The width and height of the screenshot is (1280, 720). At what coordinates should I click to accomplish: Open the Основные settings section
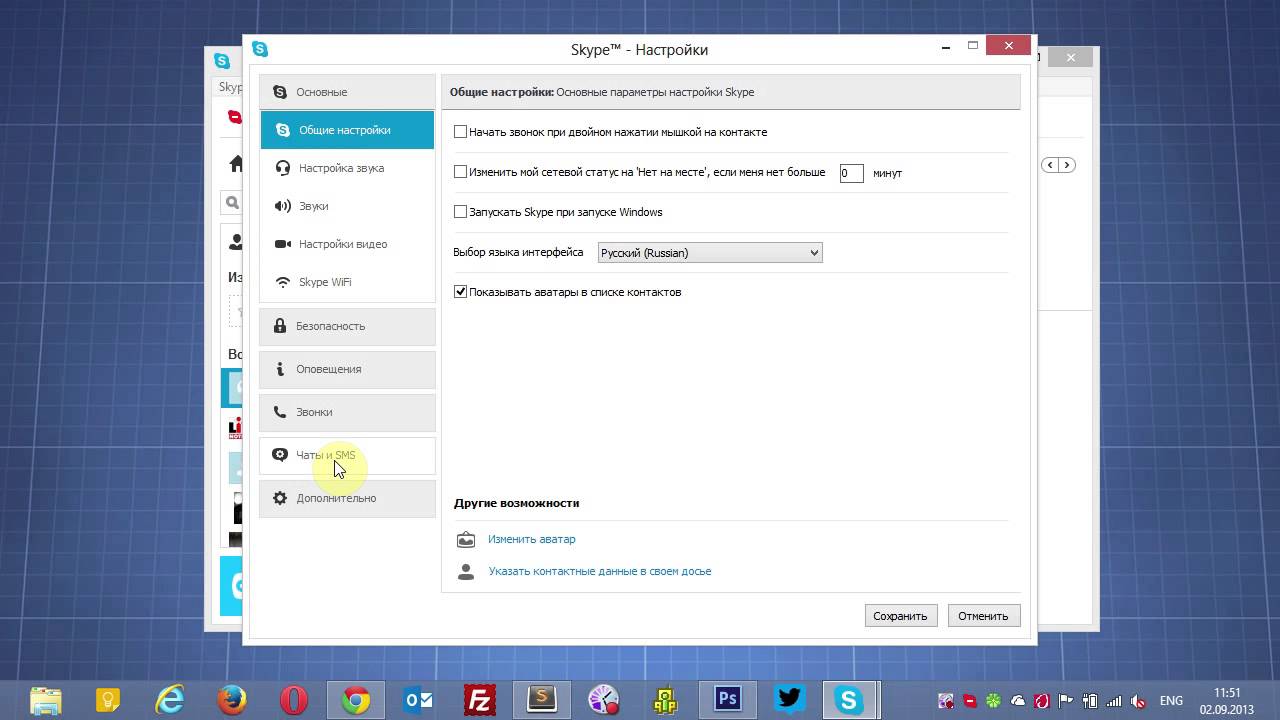[347, 92]
